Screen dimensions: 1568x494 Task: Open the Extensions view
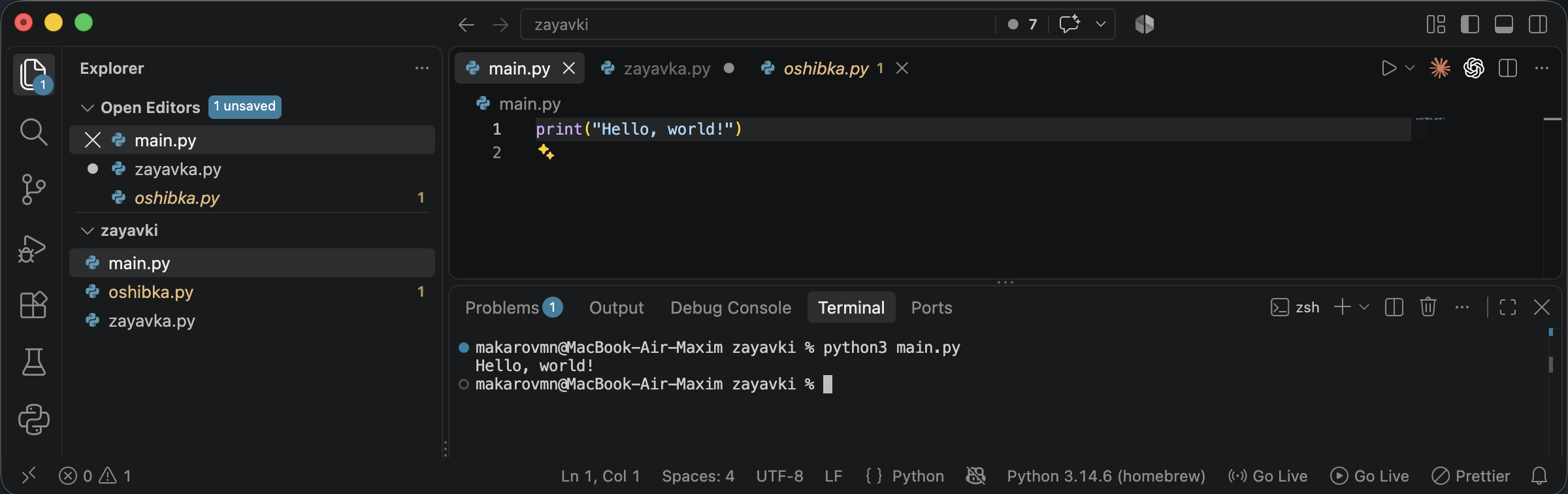click(33, 305)
